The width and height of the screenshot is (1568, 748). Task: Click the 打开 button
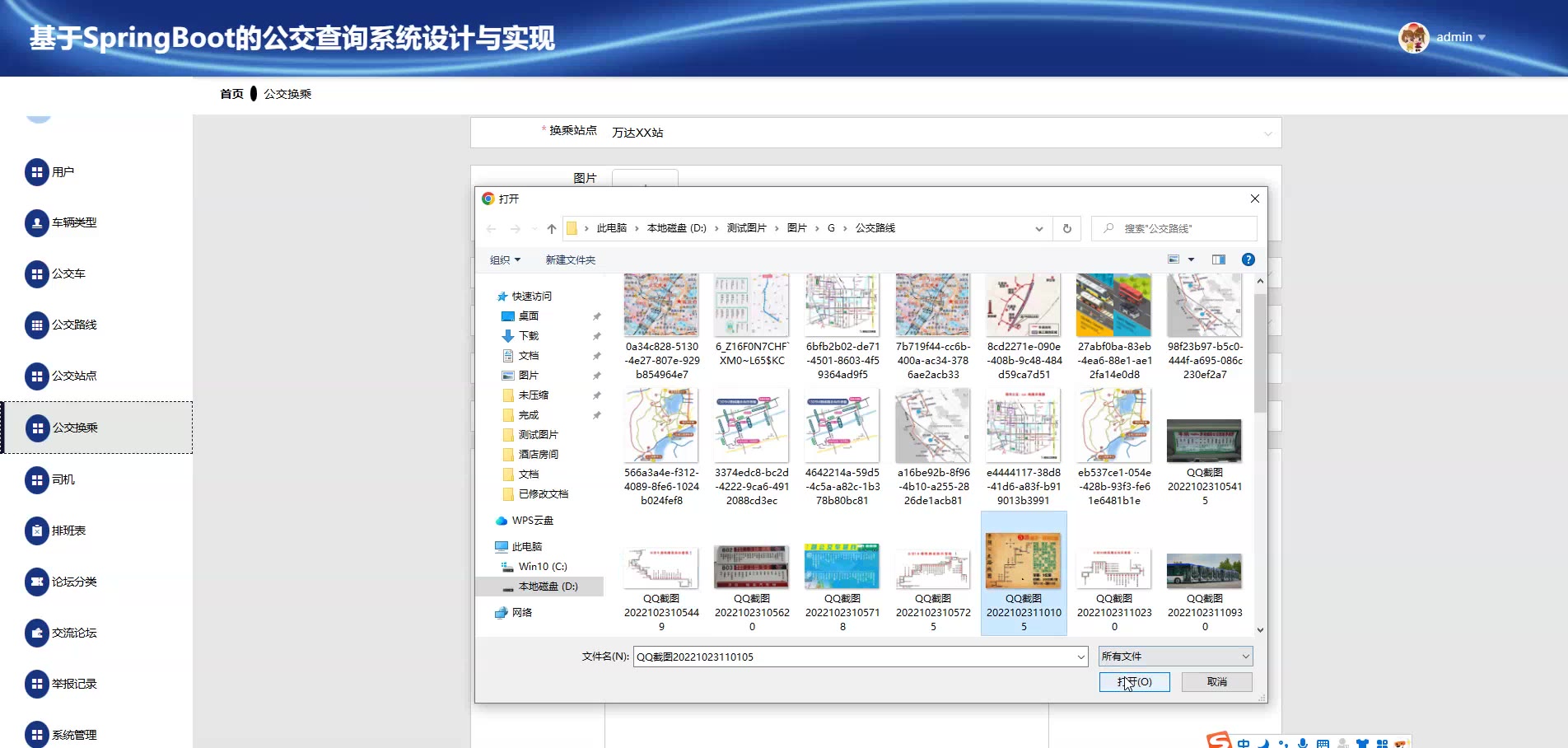tap(1134, 682)
